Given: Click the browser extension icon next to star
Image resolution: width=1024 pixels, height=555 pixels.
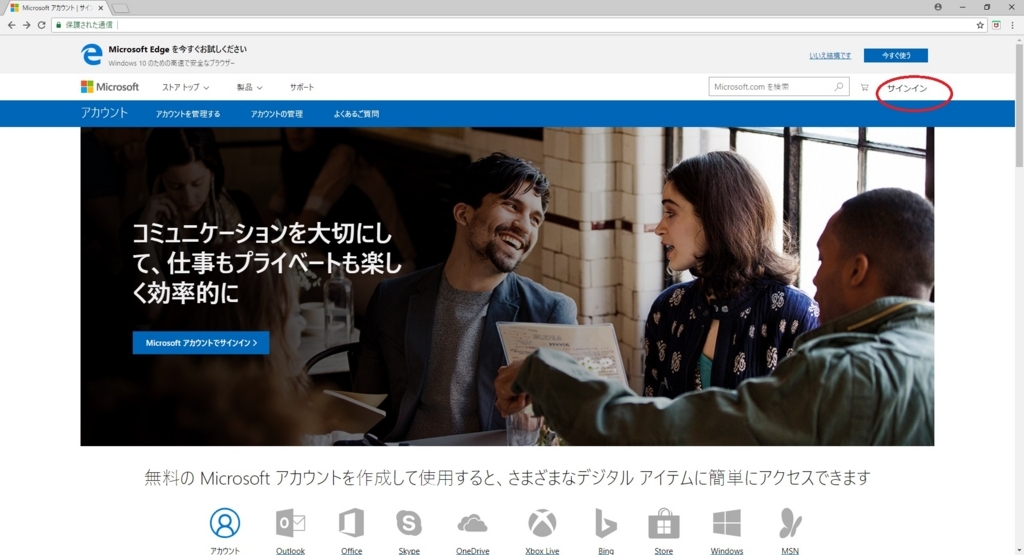Looking at the screenshot, I should (x=996, y=25).
